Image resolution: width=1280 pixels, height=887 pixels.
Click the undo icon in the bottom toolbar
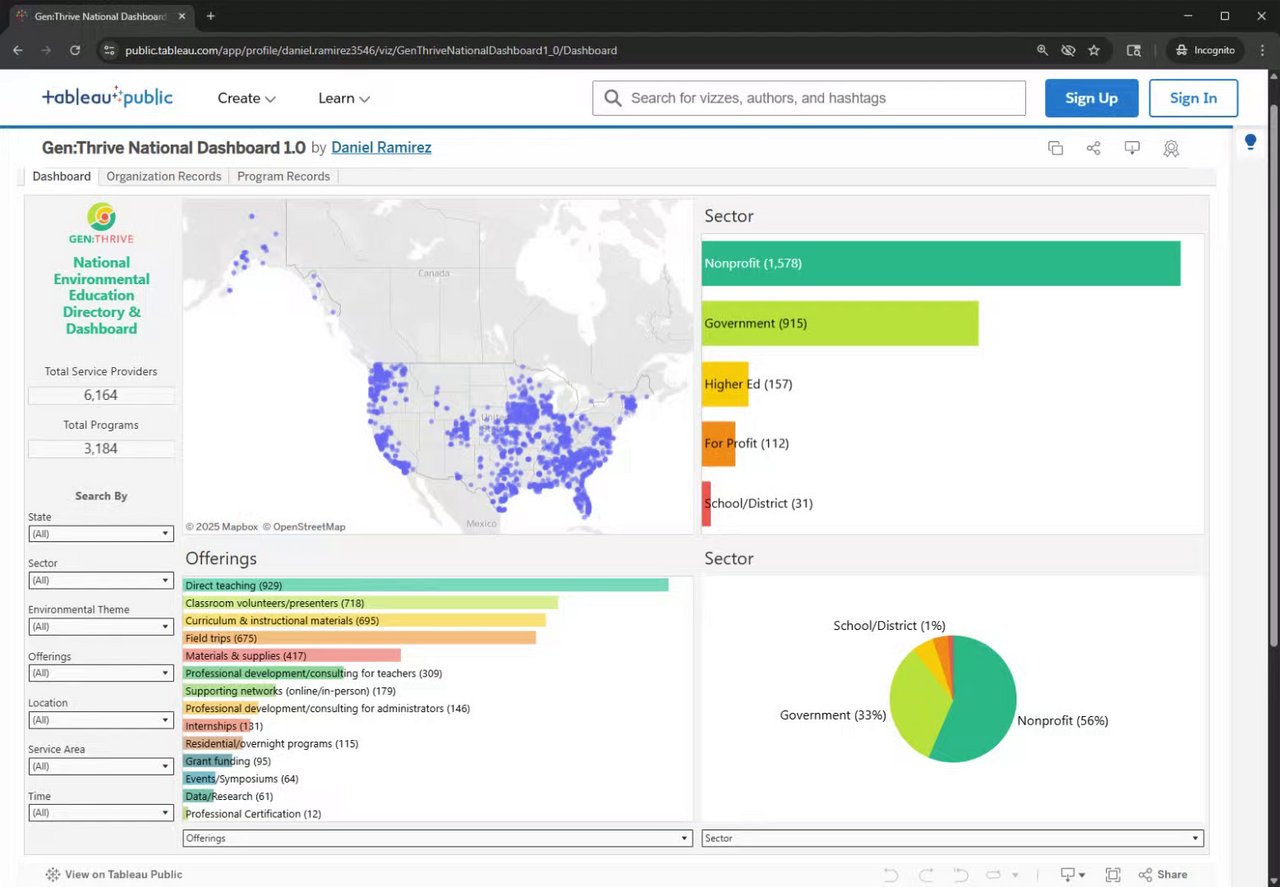click(890, 875)
